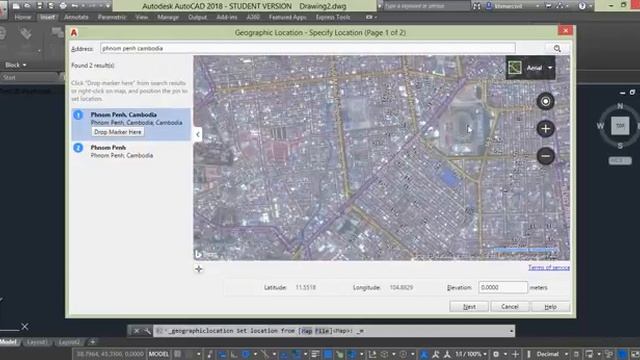640x360 pixels.
Task: Select first result Phnom Penh, Cambodia
Action: 131,124
